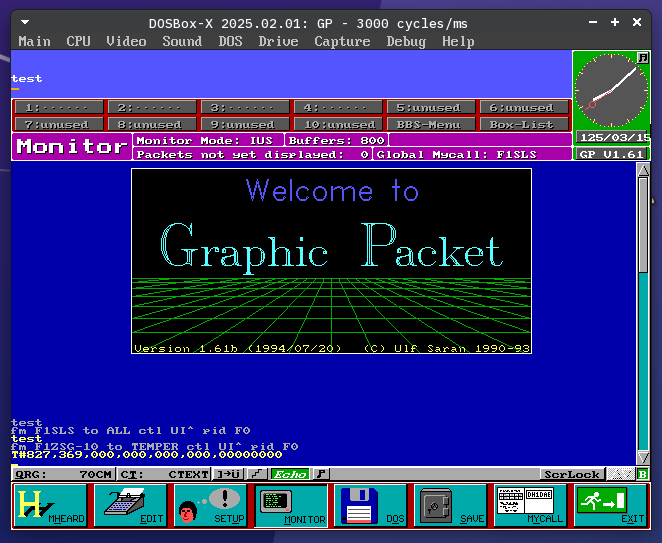Select channel 6:unused button
The width and height of the screenshot is (662, 543).
tap(524, 107)
